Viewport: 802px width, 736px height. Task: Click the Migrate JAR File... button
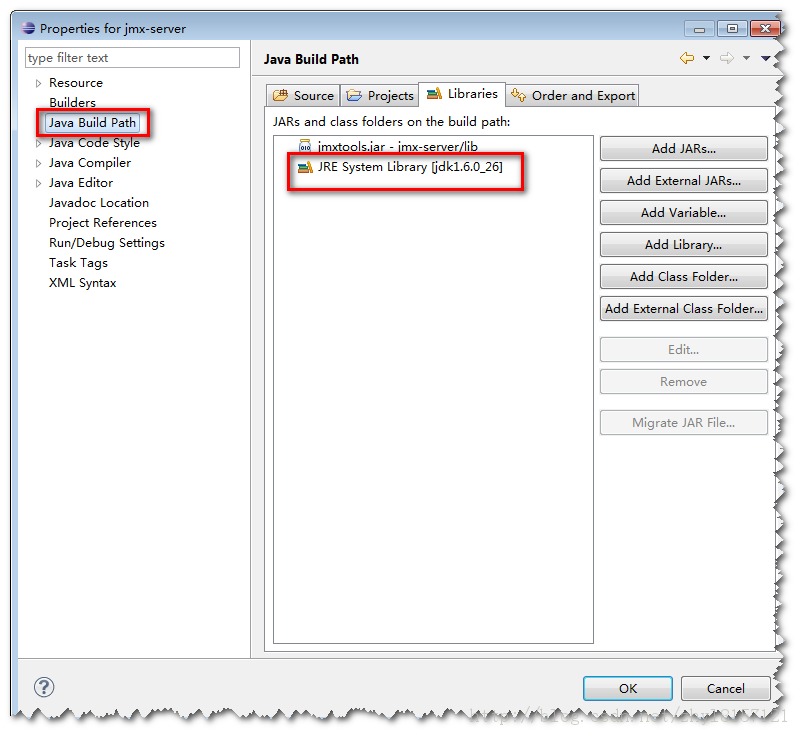click(683, 423)
